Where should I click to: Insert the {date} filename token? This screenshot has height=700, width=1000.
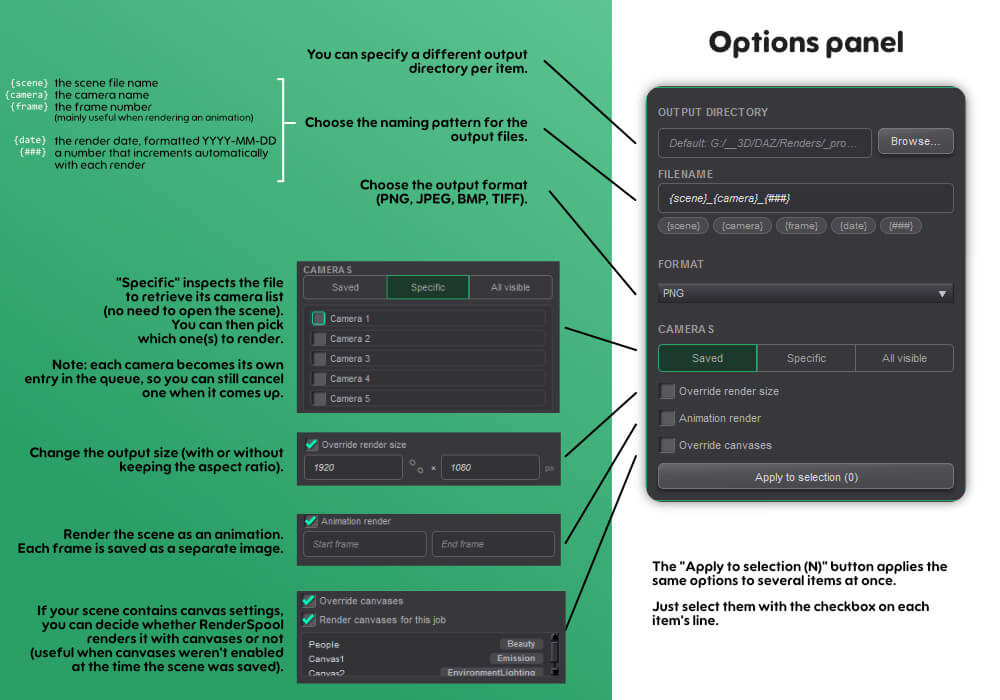point(853,226)
